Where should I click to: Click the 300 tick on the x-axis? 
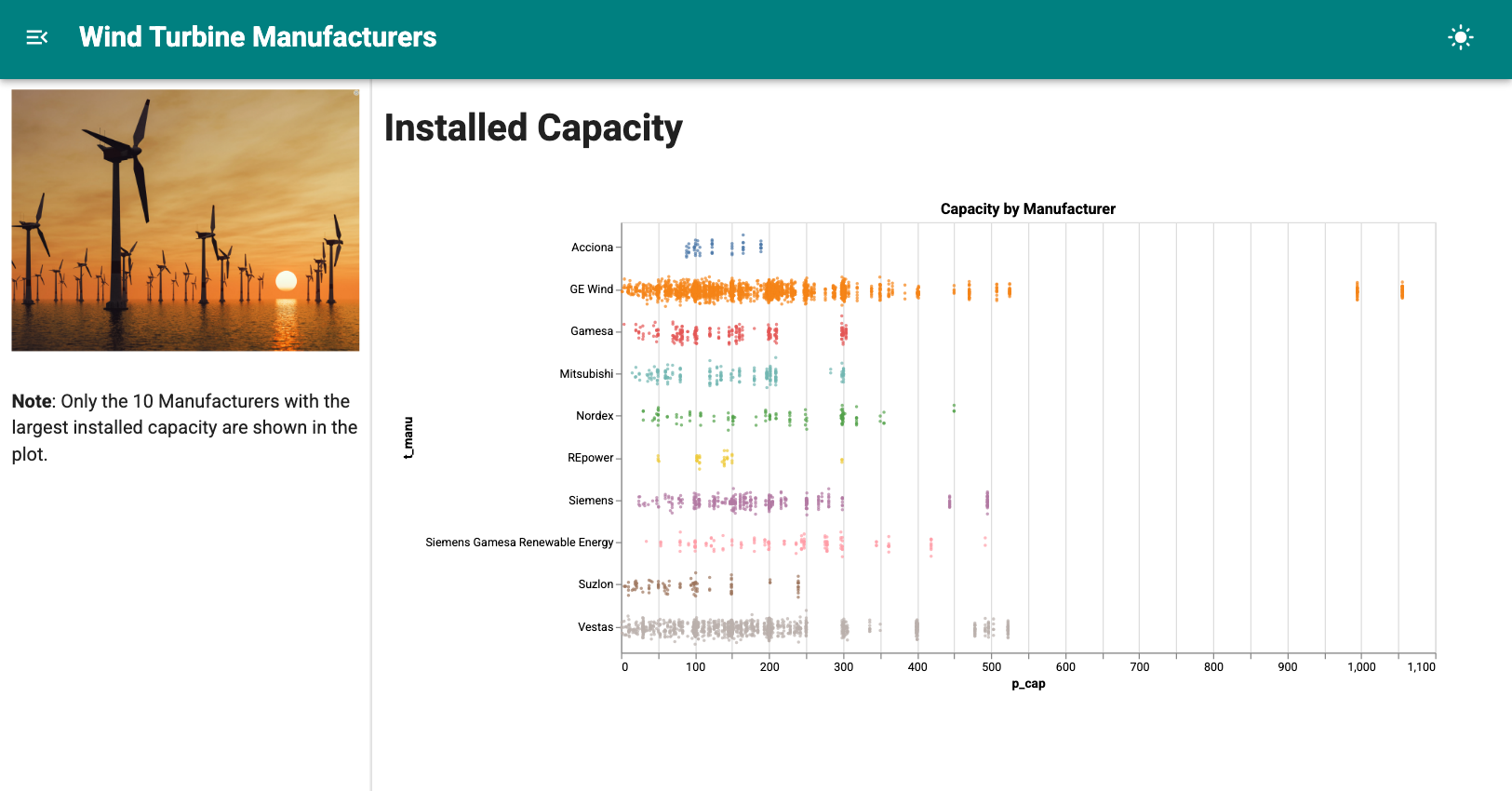[844, 667]
